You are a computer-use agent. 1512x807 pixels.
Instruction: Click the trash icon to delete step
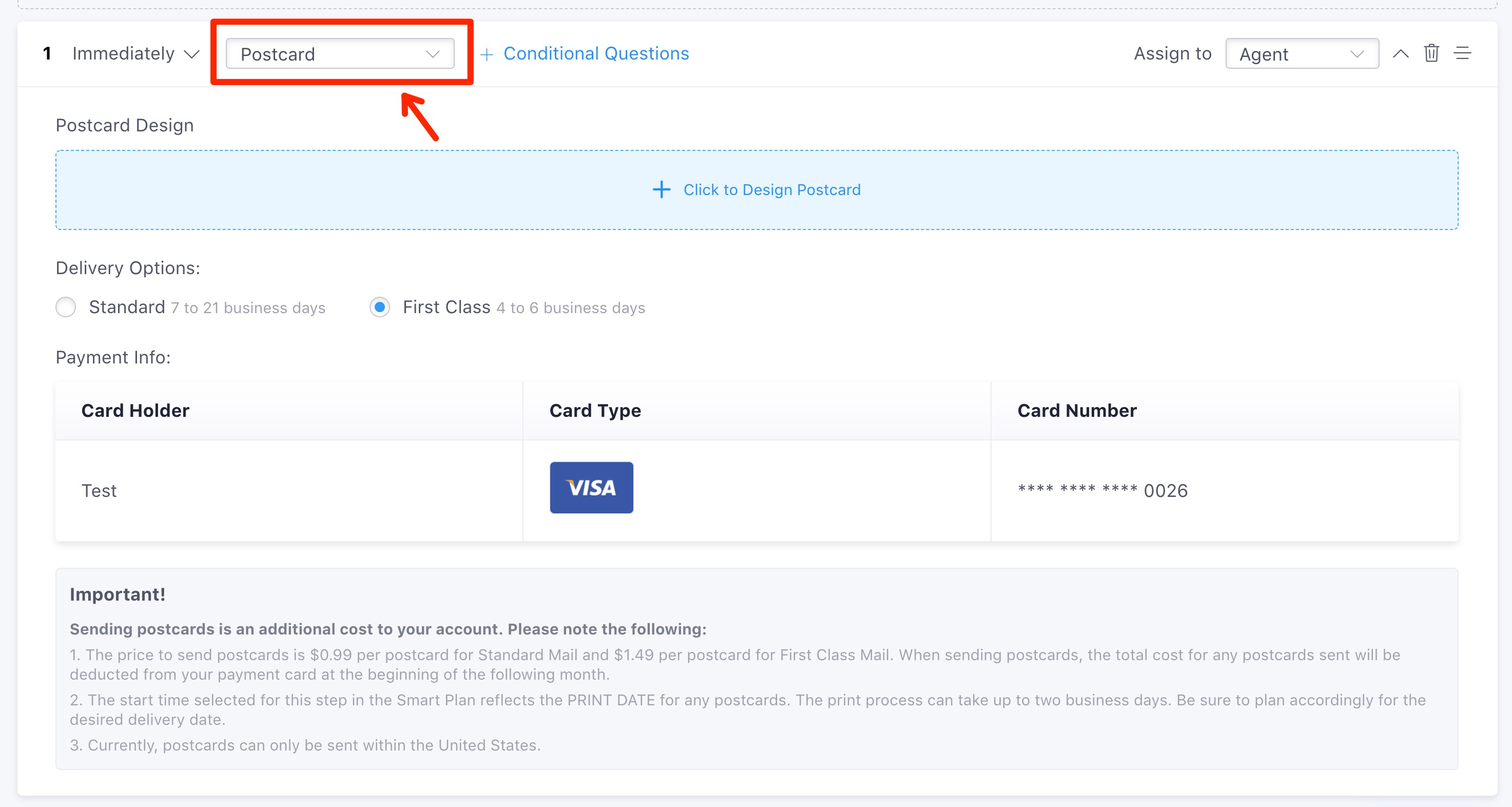[x=1431, y=53]
